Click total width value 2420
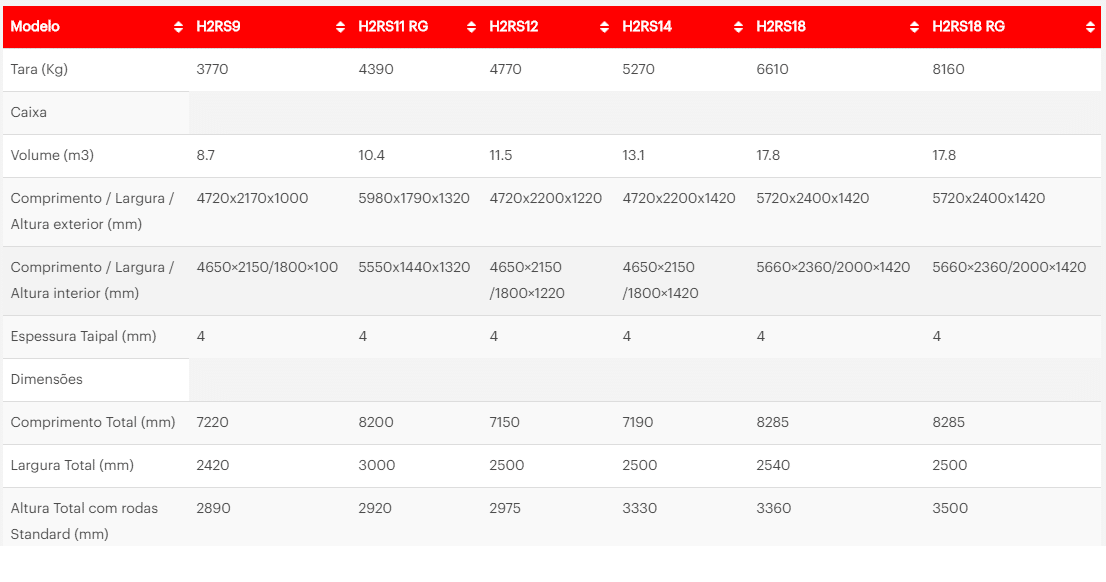The height and width of the screenshot is (582, 1106). click(x=212, y=466)
